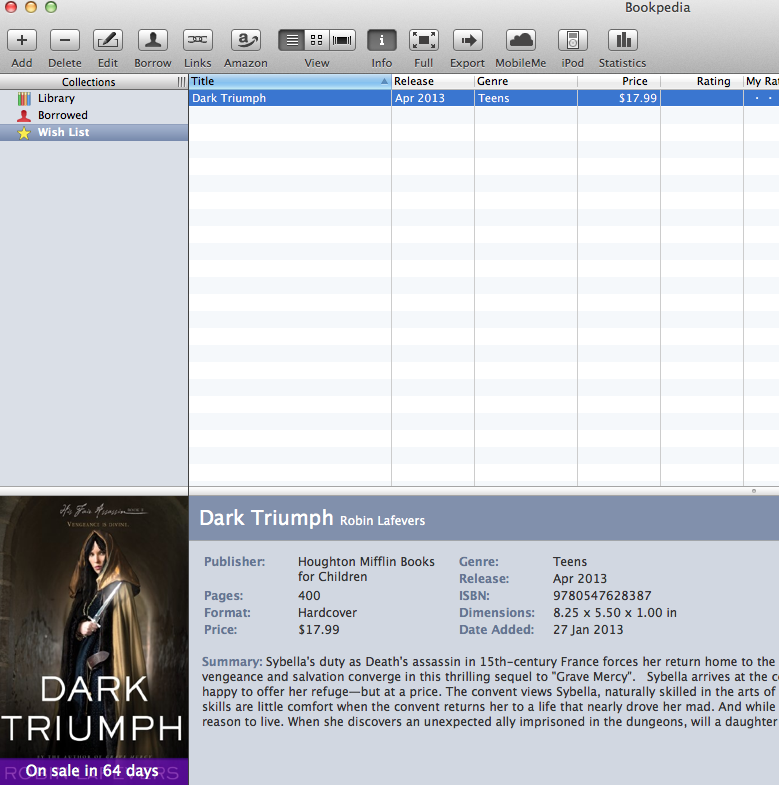Click the ISBN value 9780547628387

tap(602, 596)
